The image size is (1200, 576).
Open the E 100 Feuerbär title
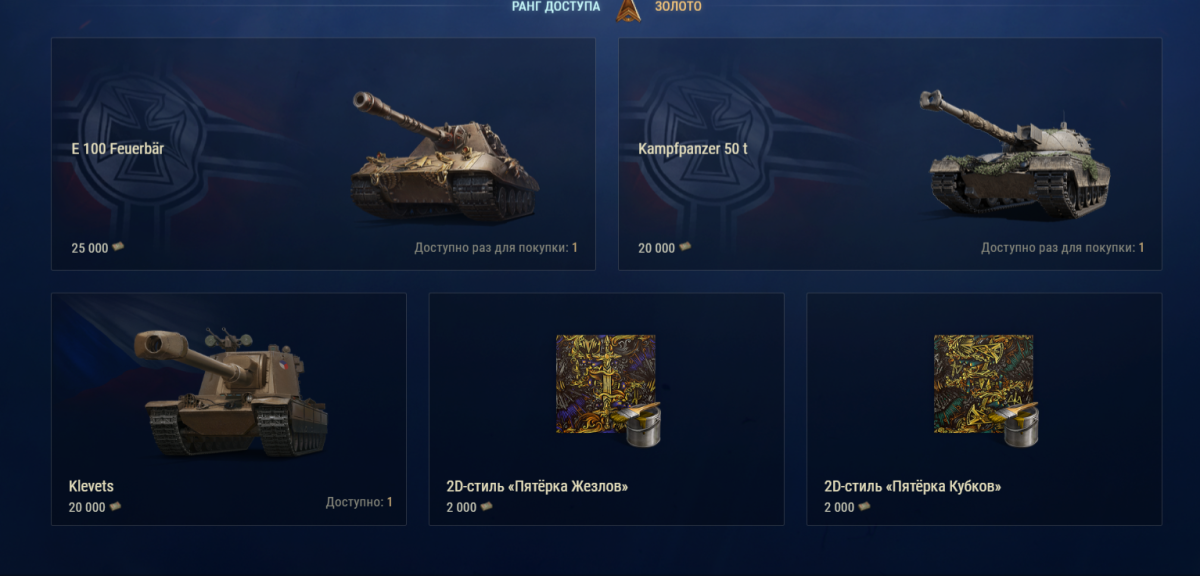coord(118,148)
